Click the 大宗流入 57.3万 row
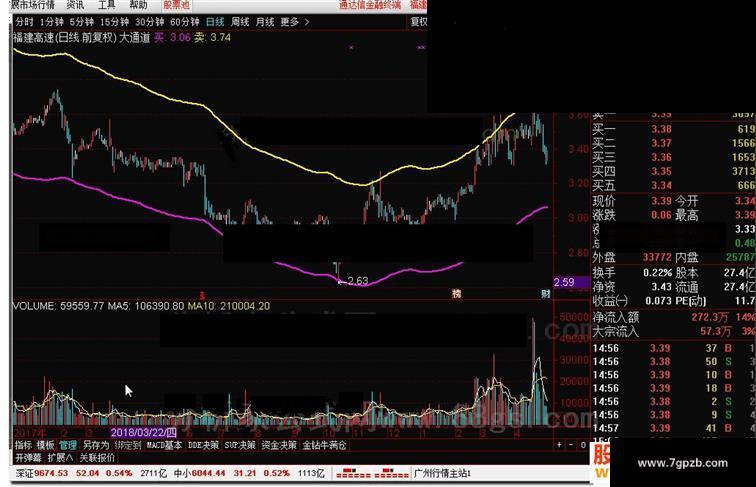The height and width of the screenshot is (487, 756). (674, 331)
